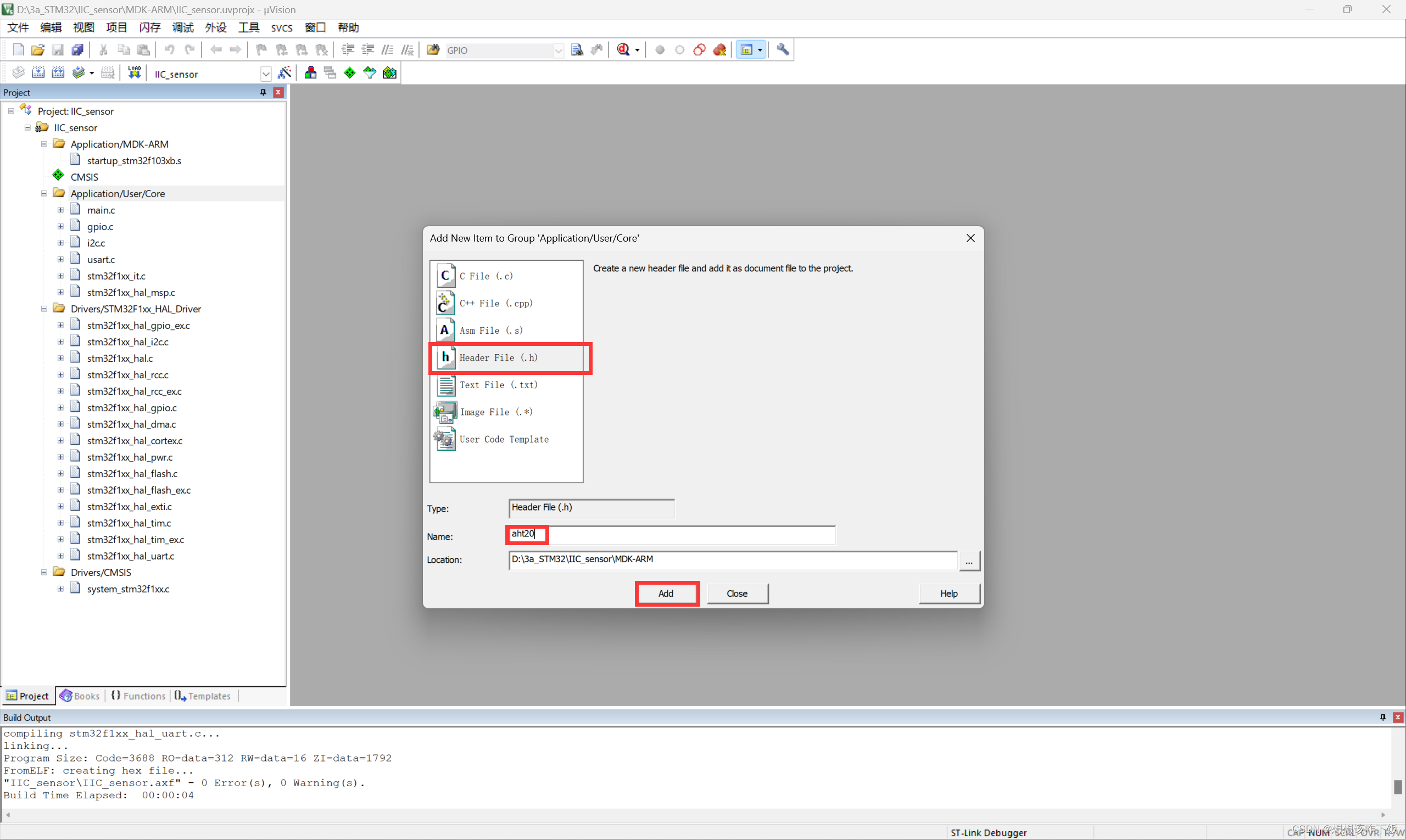Open Options for Target wand icon
This screenshot has height=840, width=1406.
coord(285,73)
